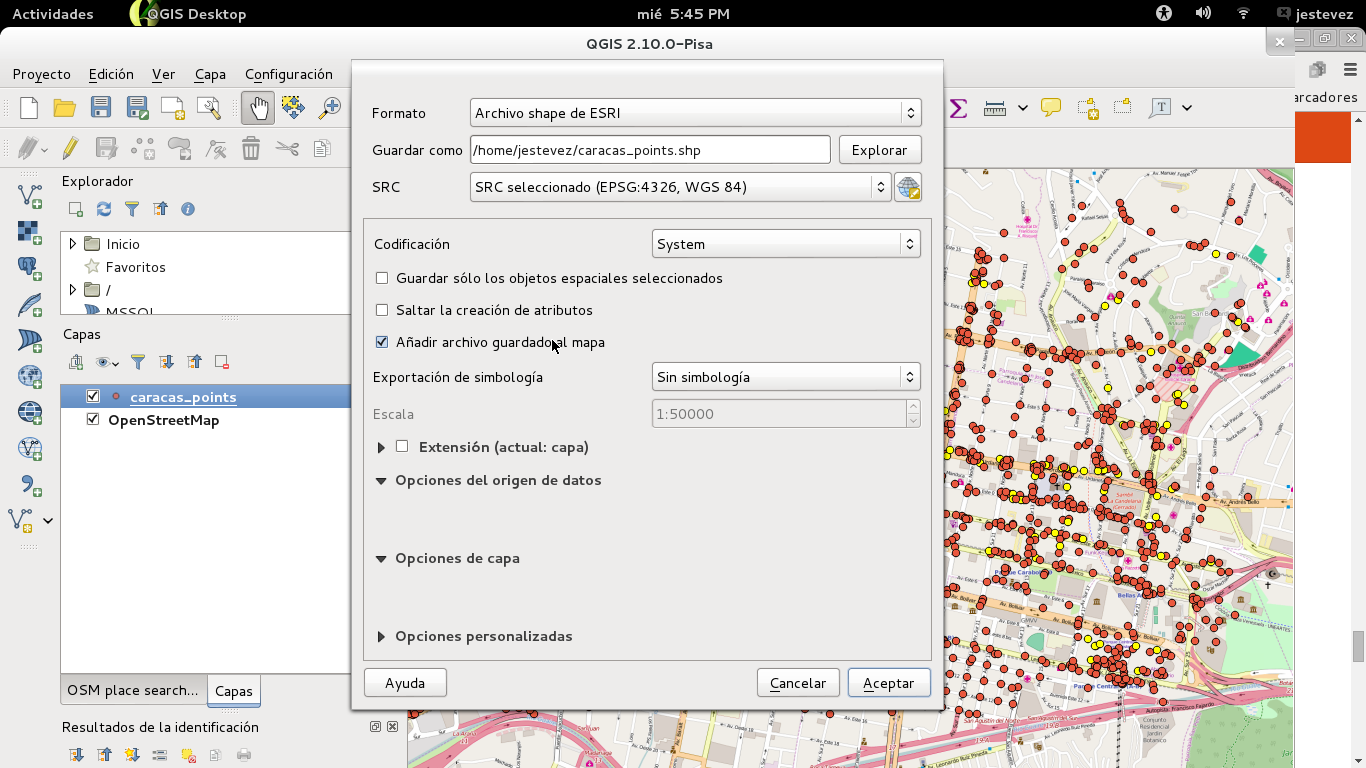Click the Cut features scissors icon
This screenshot has width=1366, height=768.
[x=287, y=149]
